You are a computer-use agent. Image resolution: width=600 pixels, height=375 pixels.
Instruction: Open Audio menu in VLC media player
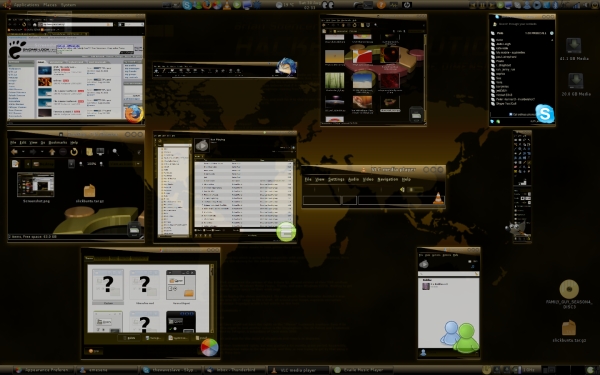click(353, 179)
